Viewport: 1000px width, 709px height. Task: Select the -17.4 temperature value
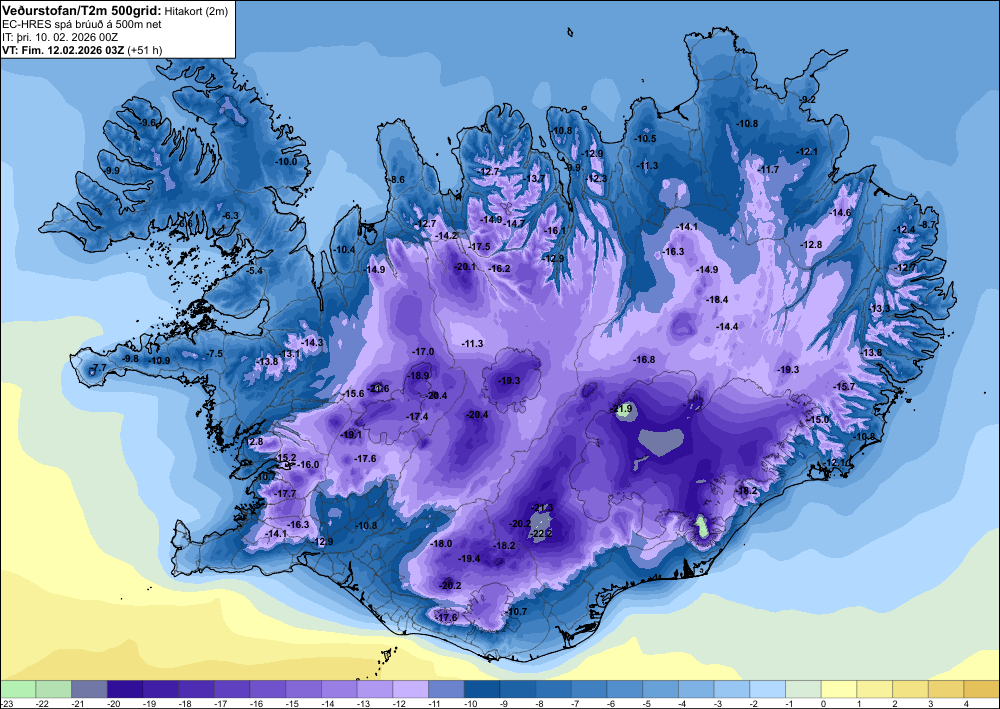coord(417,416)
